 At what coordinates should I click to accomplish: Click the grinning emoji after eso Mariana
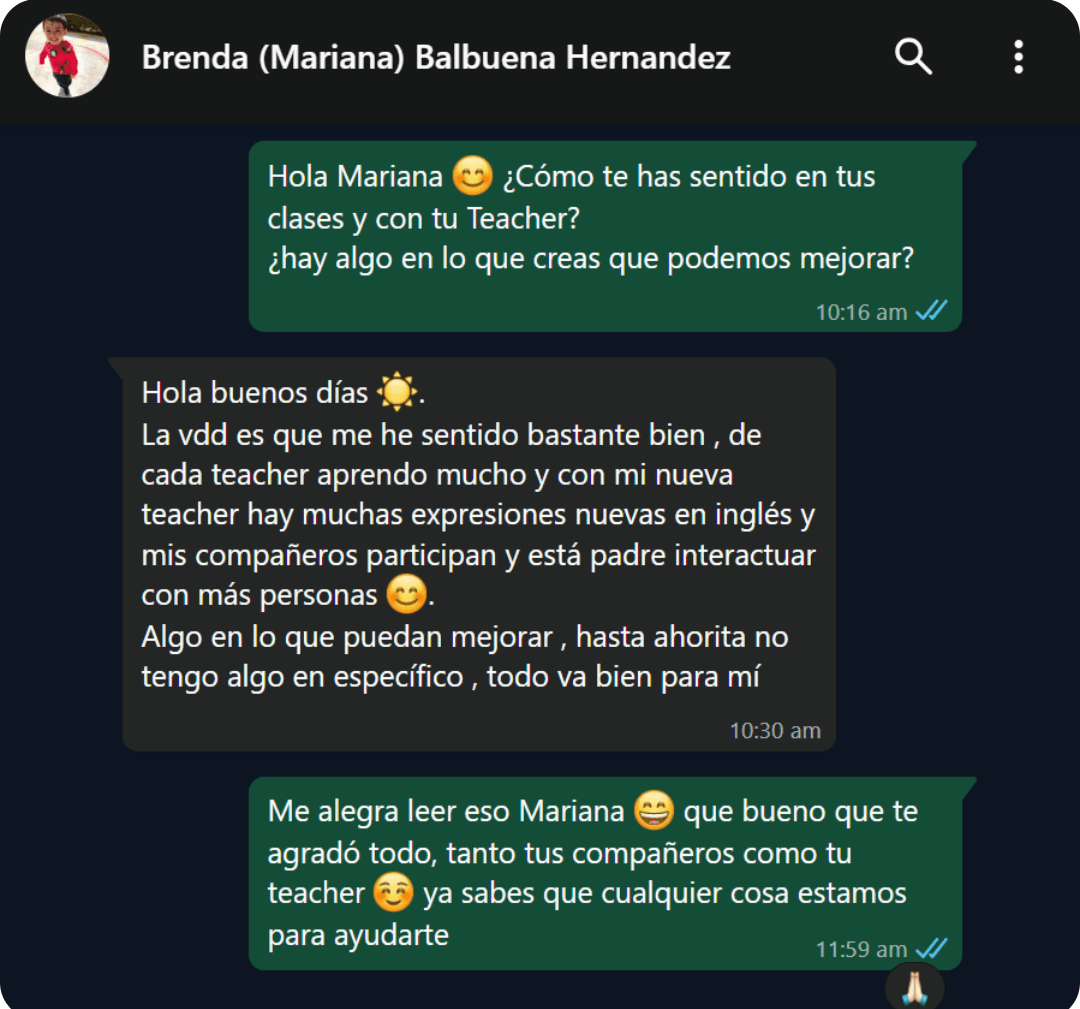pyautogui.click(x=654, y=810)
